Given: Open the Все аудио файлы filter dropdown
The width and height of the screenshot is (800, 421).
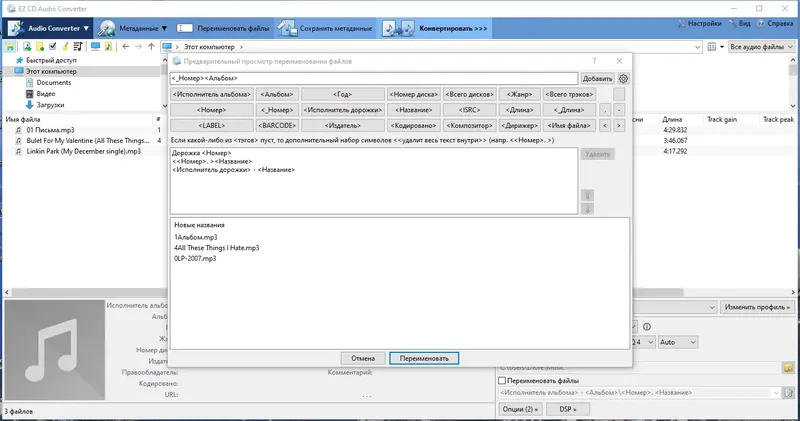Looking at the screenshot, I should tap(761, 47).
